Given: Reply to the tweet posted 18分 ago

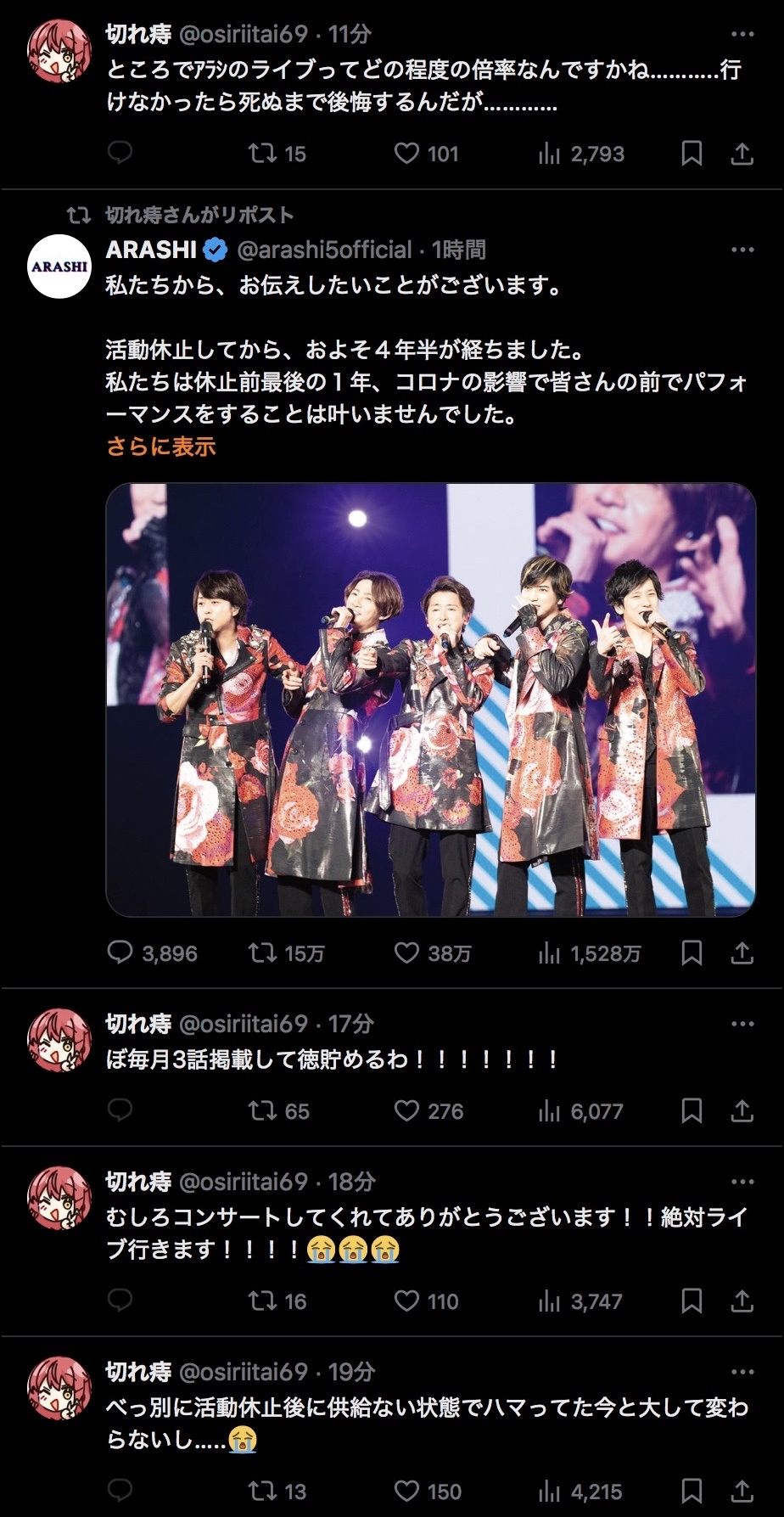Looking at the screenshot, I should 120,1301.
